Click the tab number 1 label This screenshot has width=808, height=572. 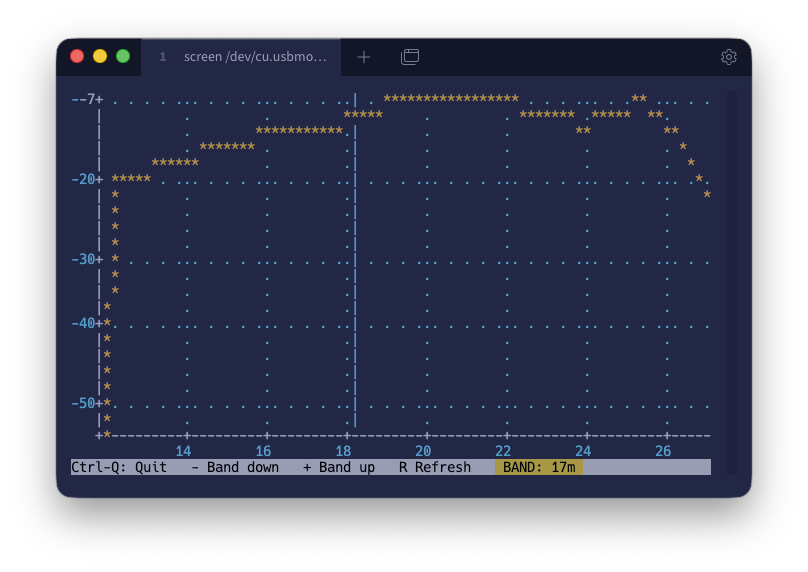(x=163, y=57)
